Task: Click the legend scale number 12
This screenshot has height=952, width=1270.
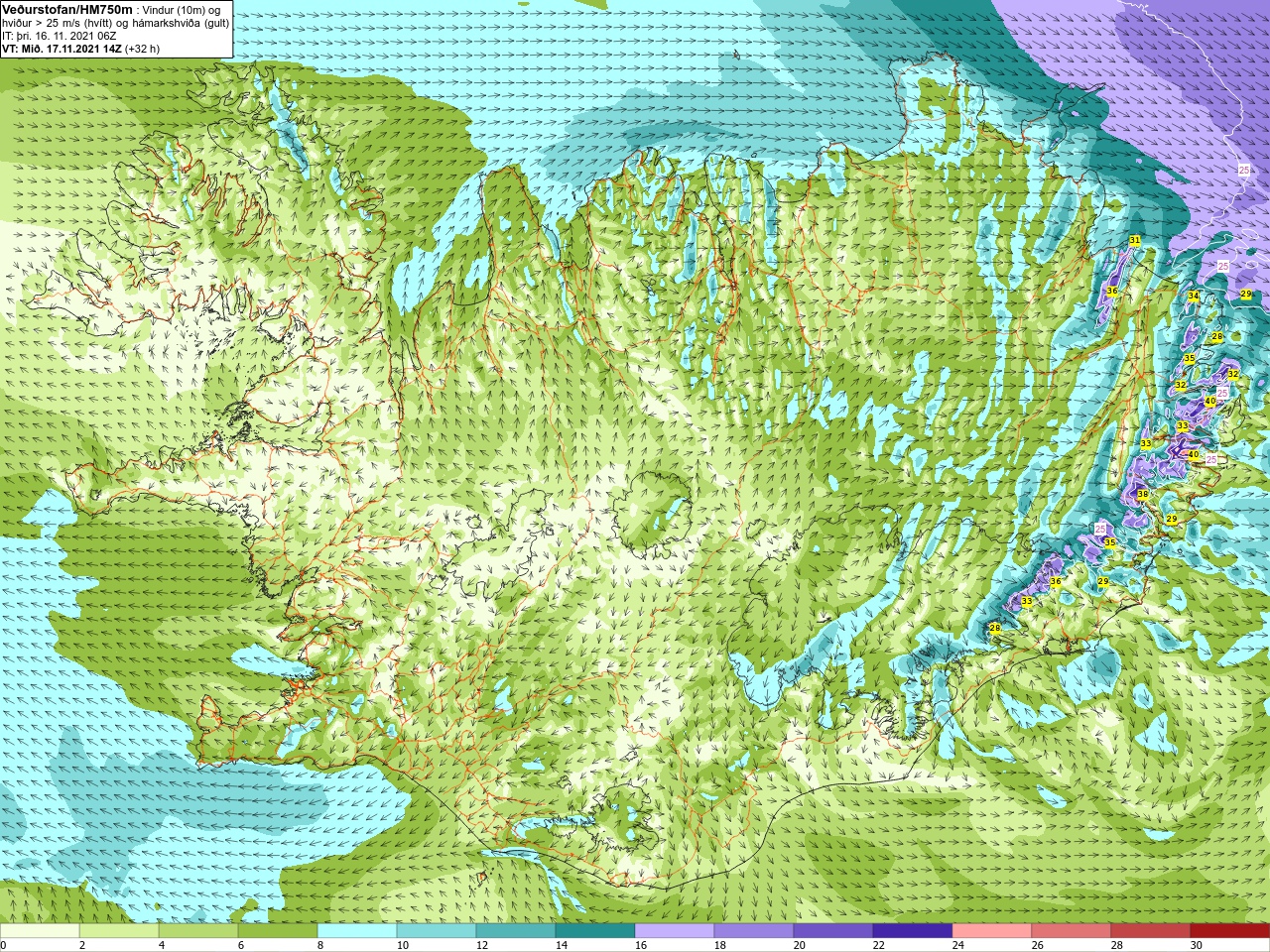Action: tap(481, 945)
